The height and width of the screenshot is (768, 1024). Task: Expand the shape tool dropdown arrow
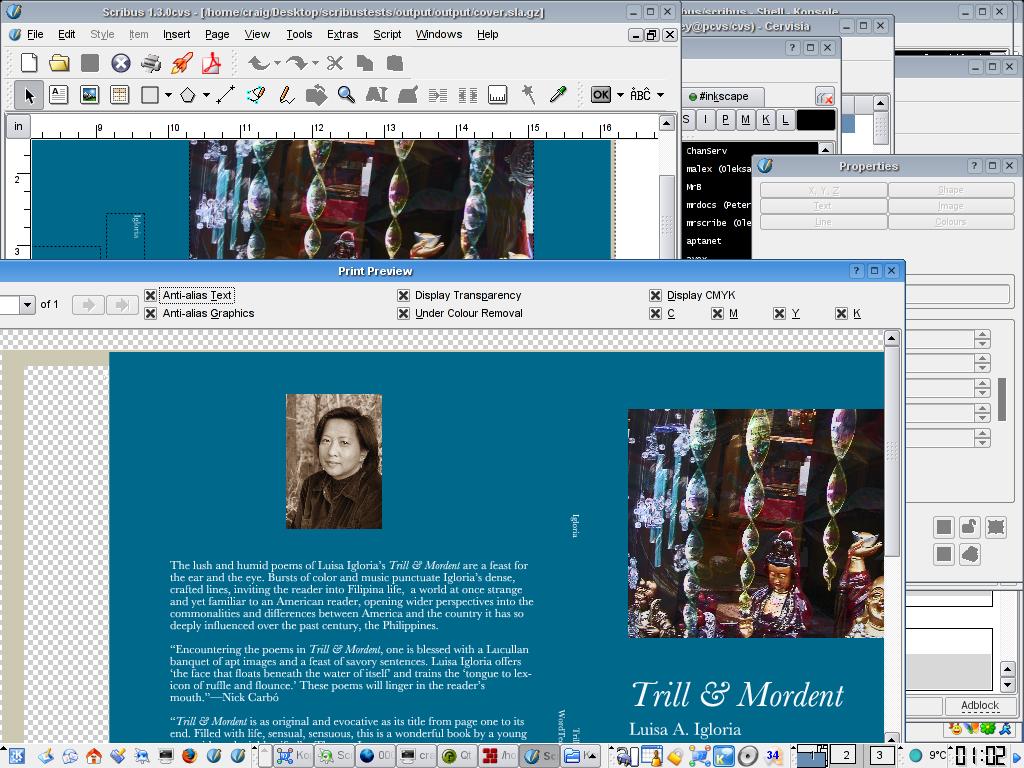pyautogui.click(x=168, y=95)
